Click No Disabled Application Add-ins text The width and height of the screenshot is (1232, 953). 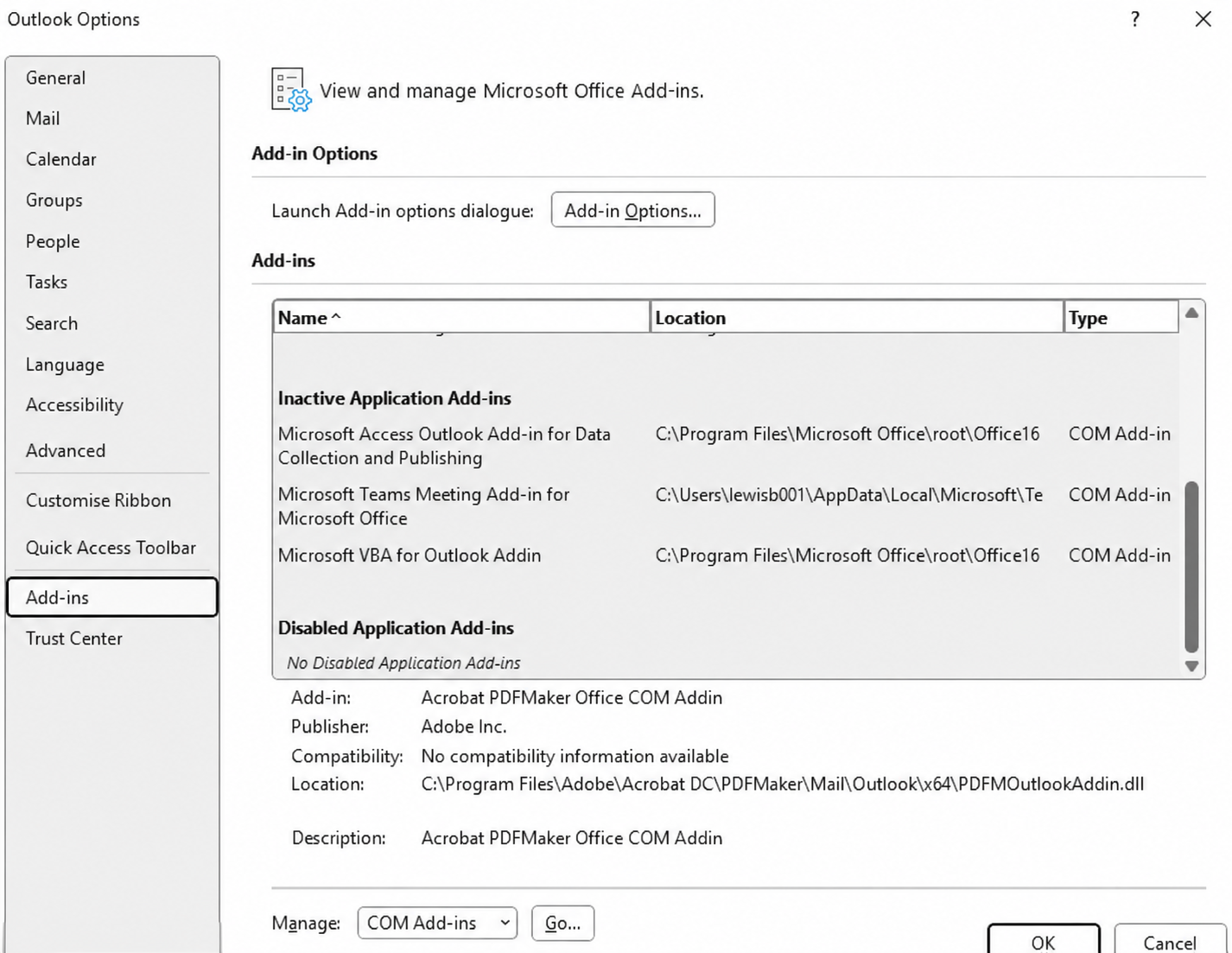point(403,663)
